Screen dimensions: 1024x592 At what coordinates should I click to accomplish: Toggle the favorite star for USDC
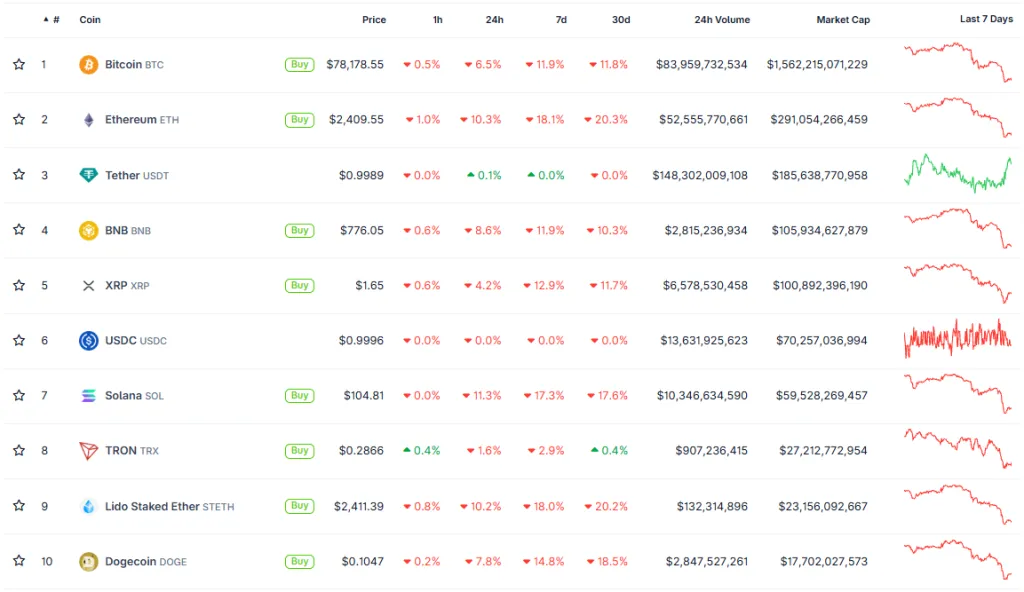(x=19, y=341)
